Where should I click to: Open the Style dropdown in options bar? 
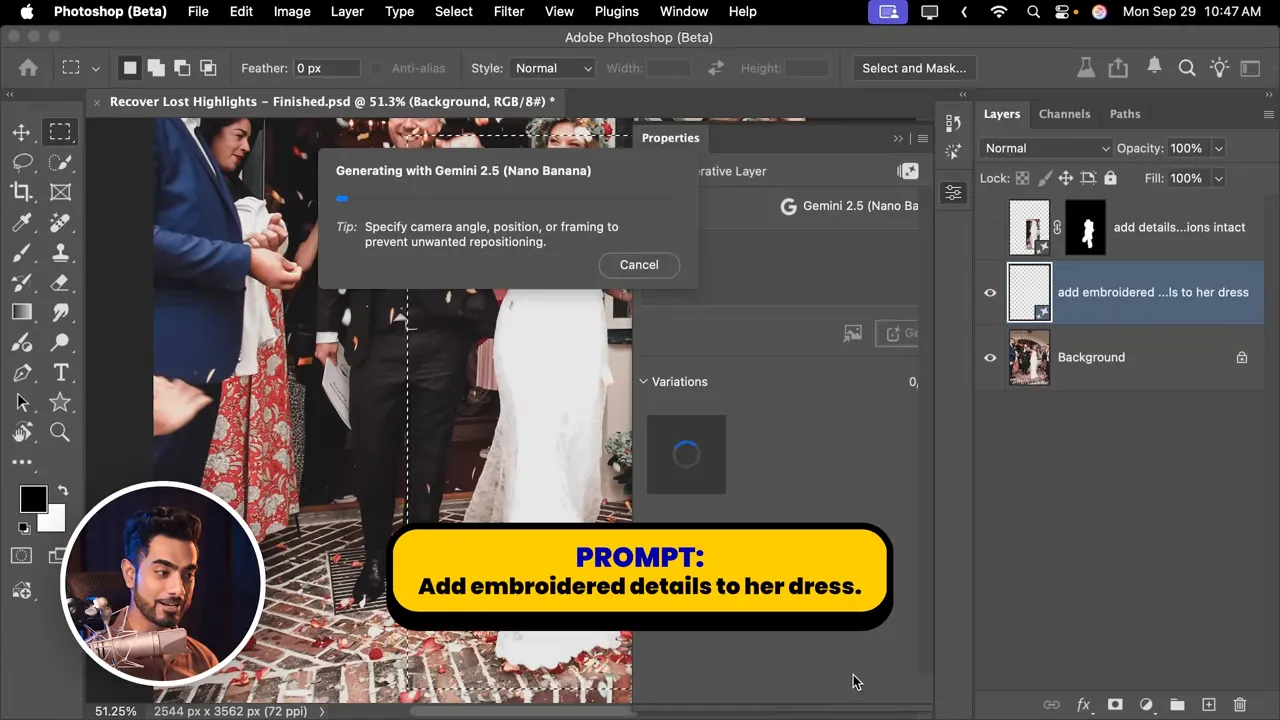click(x=553, y=68)
